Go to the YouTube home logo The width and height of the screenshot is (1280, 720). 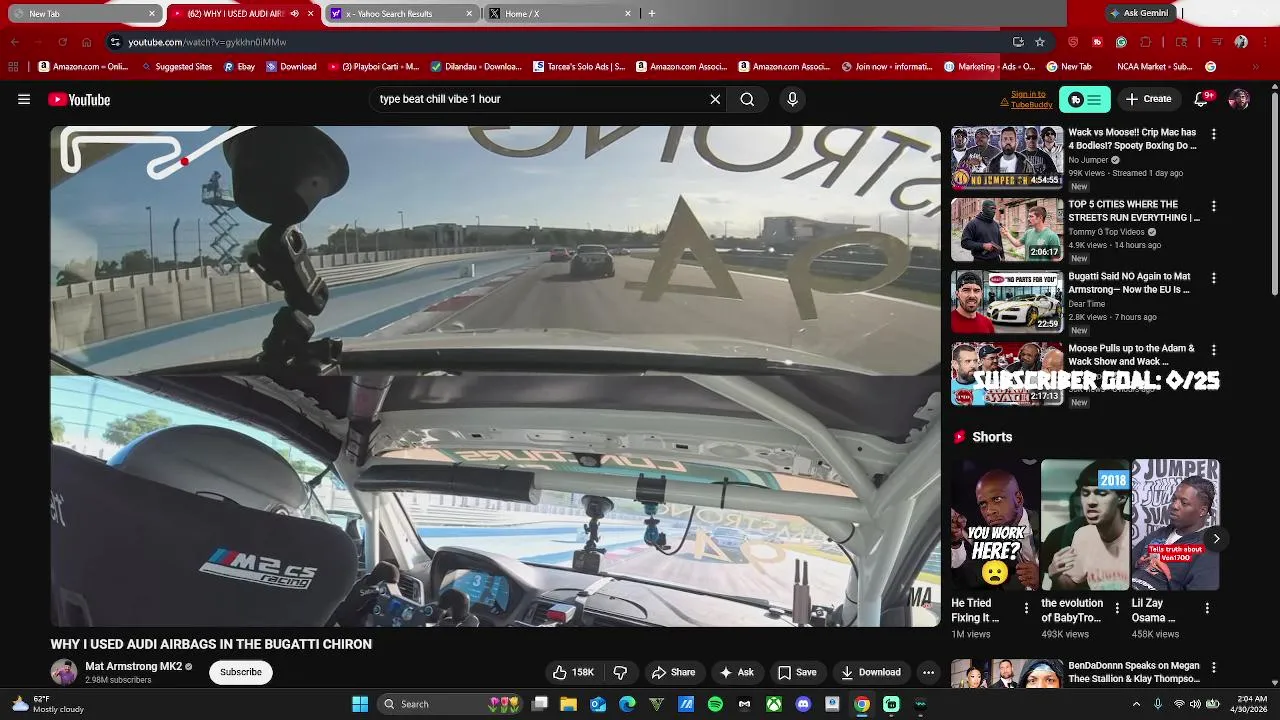79,99
